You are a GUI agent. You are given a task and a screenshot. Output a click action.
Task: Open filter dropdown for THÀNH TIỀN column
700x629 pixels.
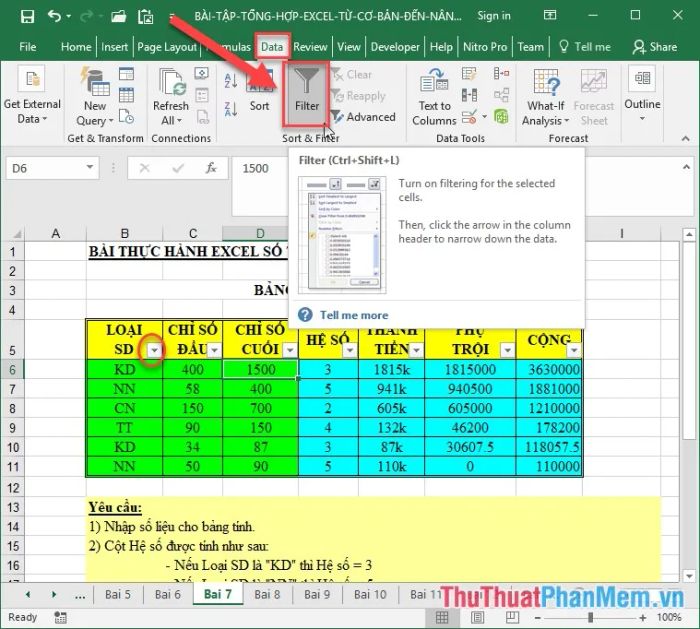(x=417, y=350)
